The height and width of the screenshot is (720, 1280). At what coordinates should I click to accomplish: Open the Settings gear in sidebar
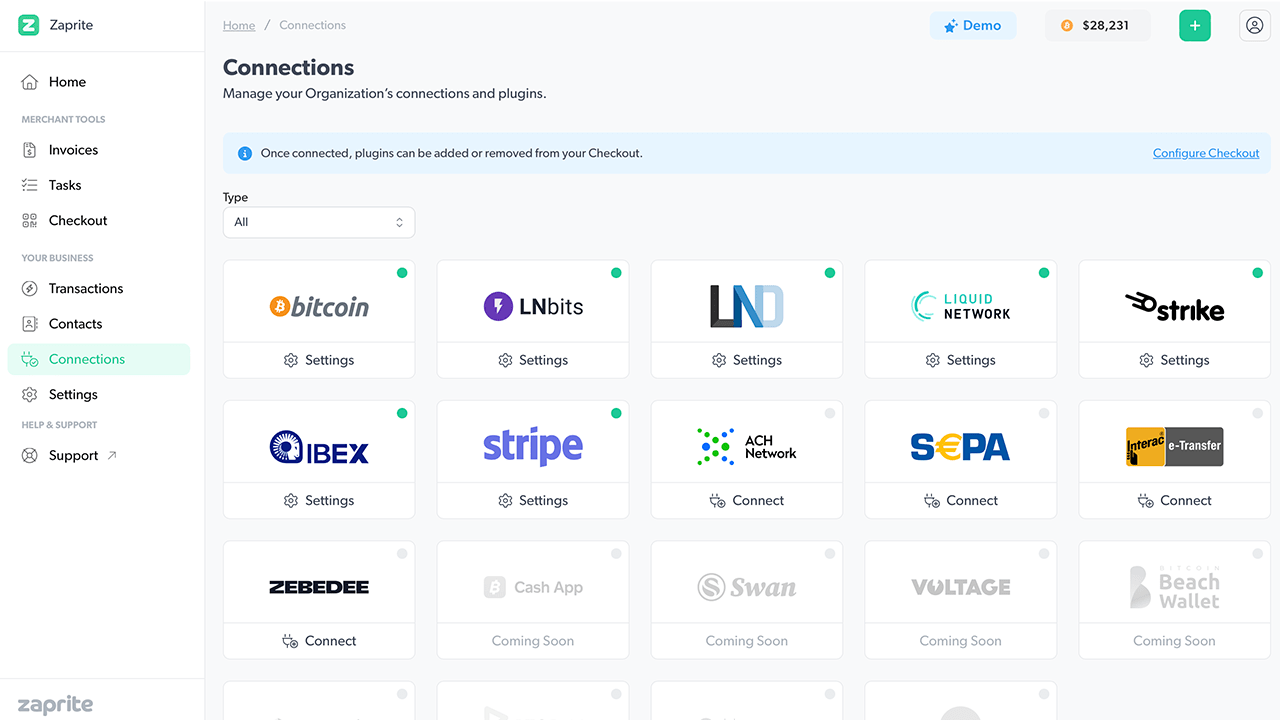click(30, 393)
